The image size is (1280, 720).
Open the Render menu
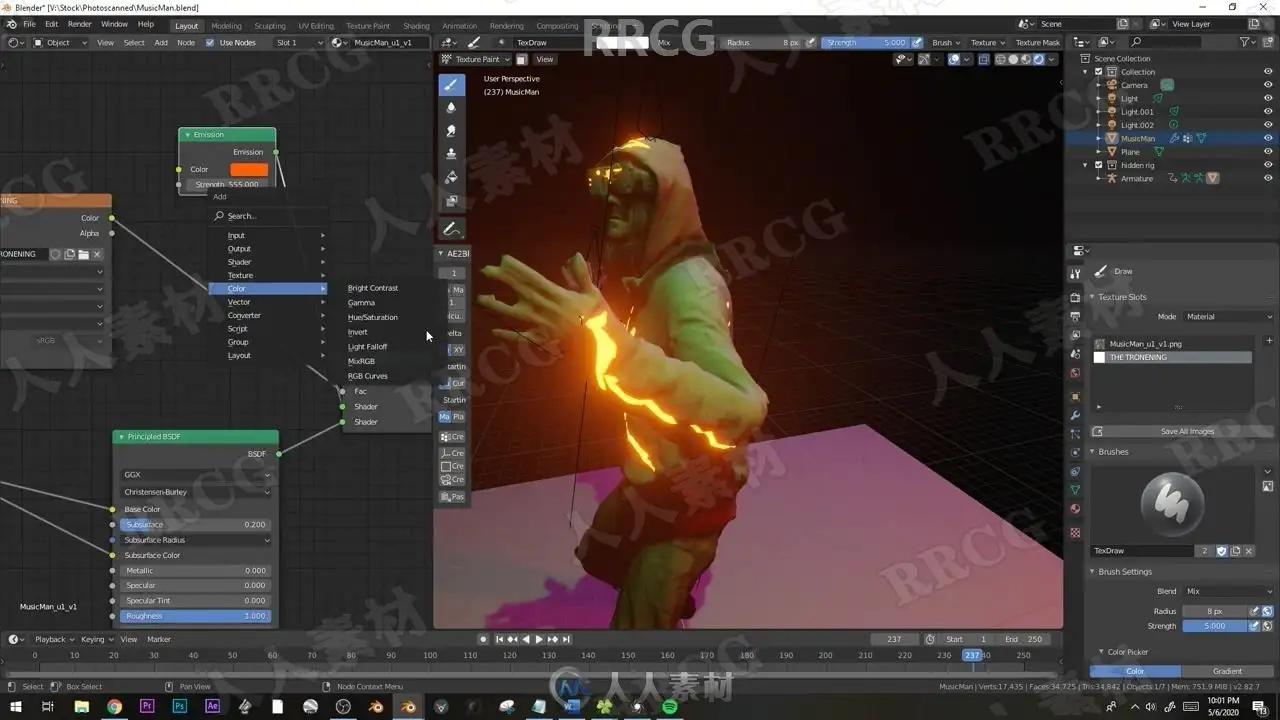pos(80,24)
